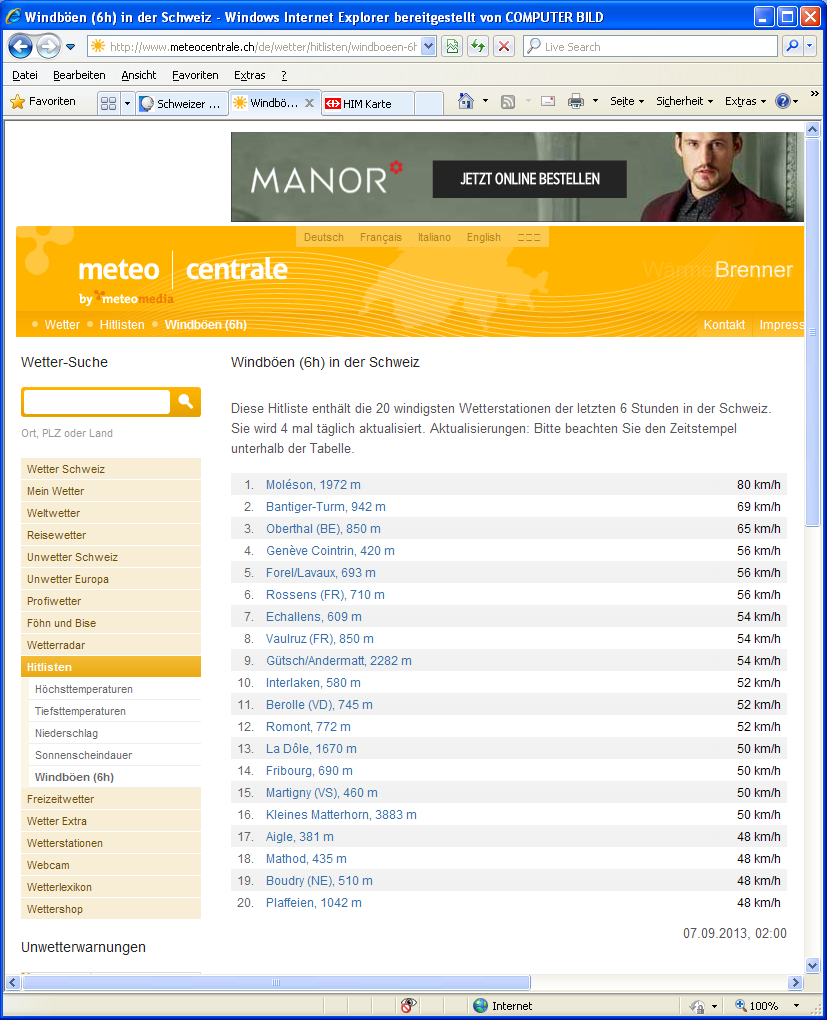The width and height of the screenshot is (827, 1020).
Task: Open the command bar Extras dropdown
Action: tap(745, 101)
